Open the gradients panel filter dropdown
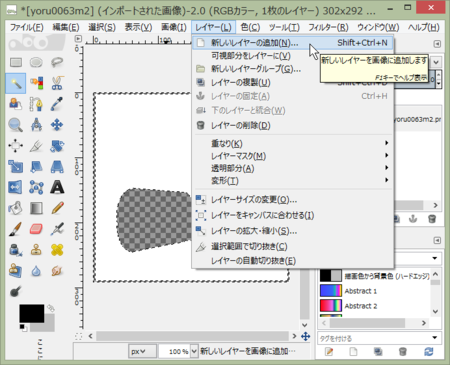450x365 pixels. point(434,258)
